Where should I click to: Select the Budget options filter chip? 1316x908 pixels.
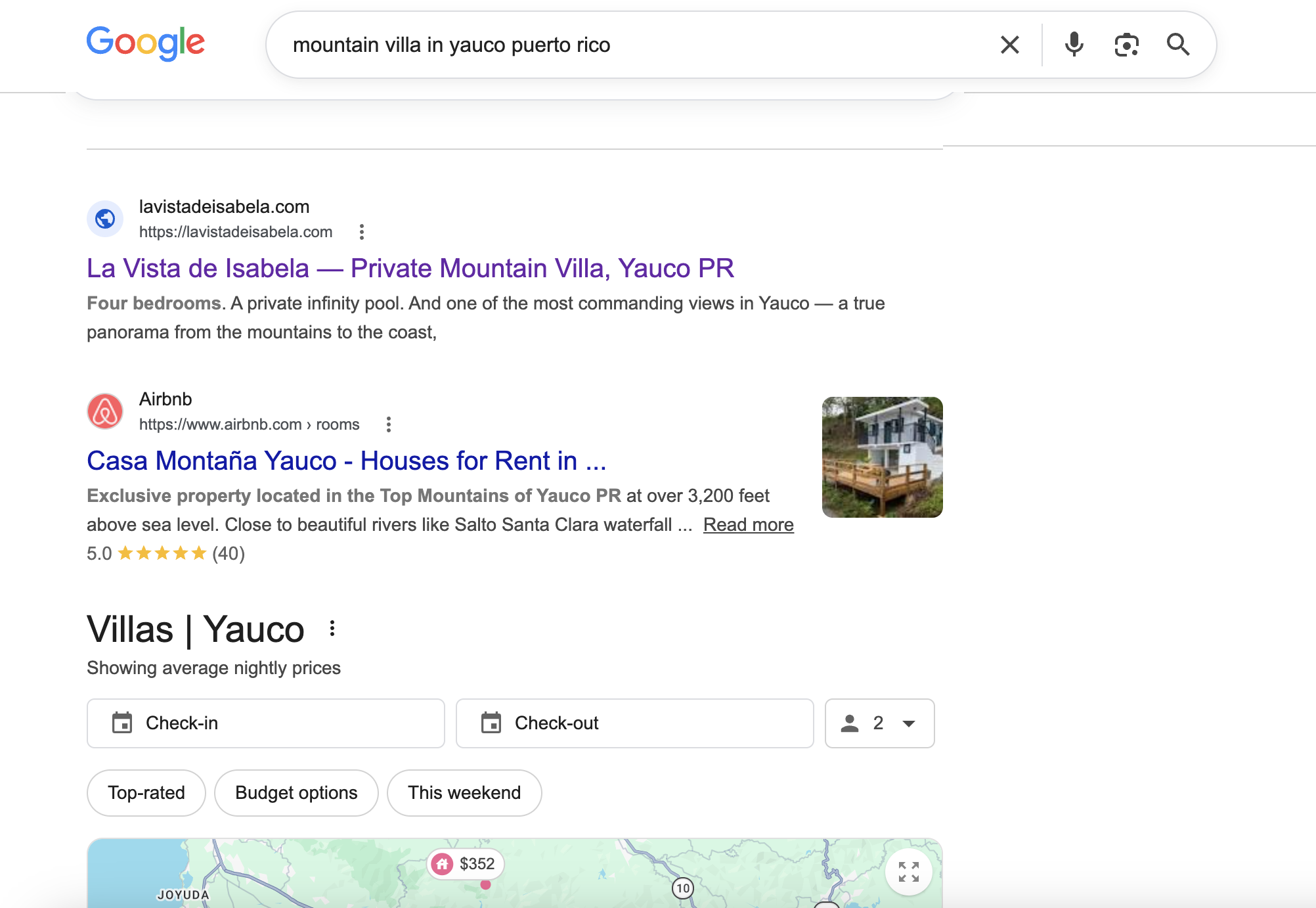(296, 793)
